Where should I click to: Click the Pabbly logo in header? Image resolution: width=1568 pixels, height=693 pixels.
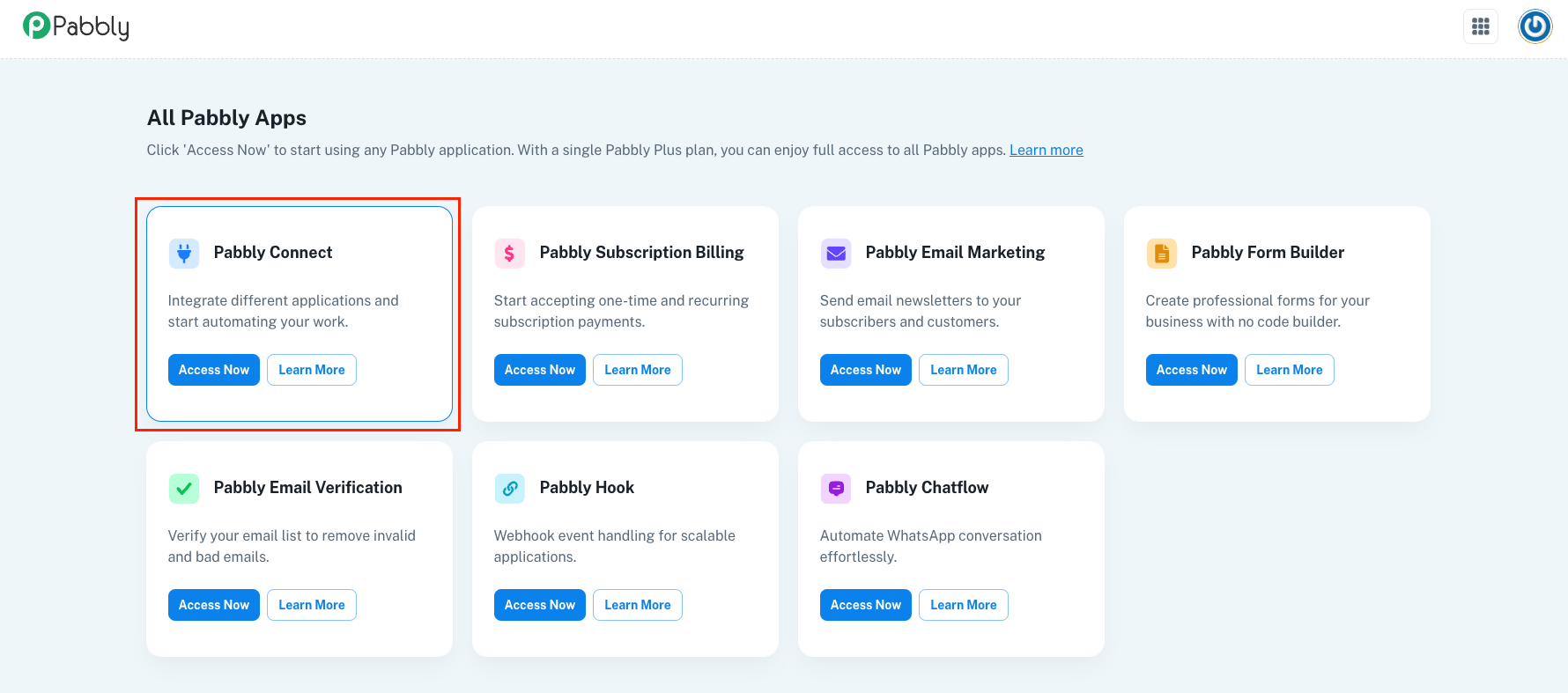tap(76, 26)
